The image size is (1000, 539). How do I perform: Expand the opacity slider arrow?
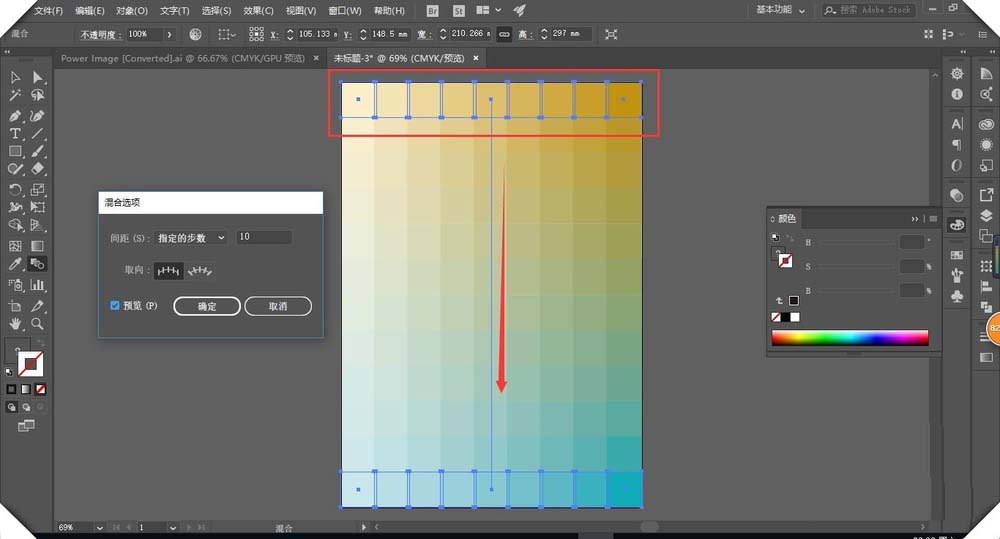pyautogui.click(x=169, y=34)
